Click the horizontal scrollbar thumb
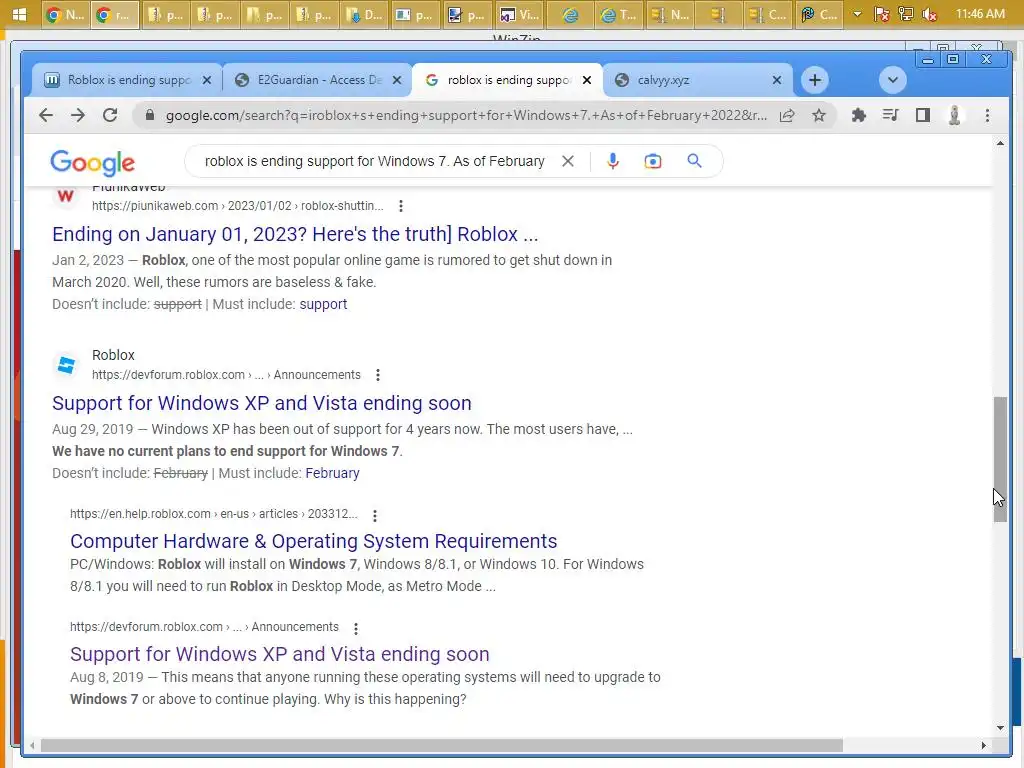 coord(441,745)
